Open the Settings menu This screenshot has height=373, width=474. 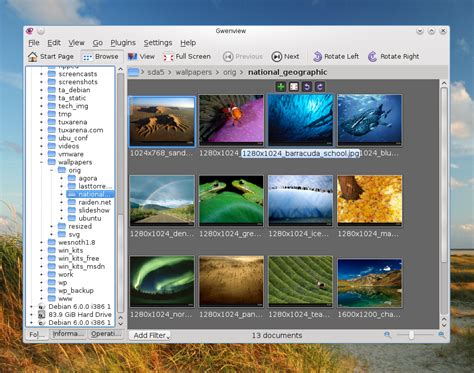(x=158, y=43)
